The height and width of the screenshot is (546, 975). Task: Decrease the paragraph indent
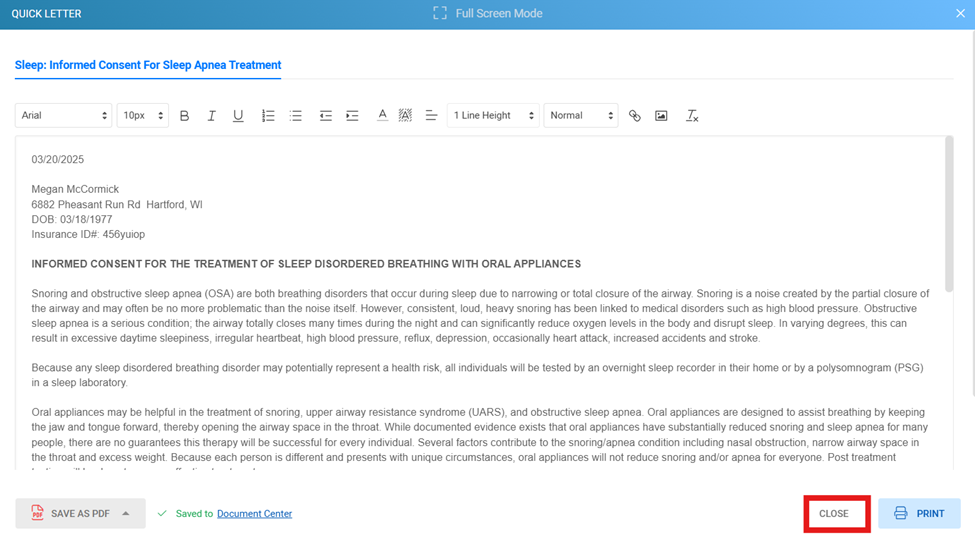click(x=325, y=116)
